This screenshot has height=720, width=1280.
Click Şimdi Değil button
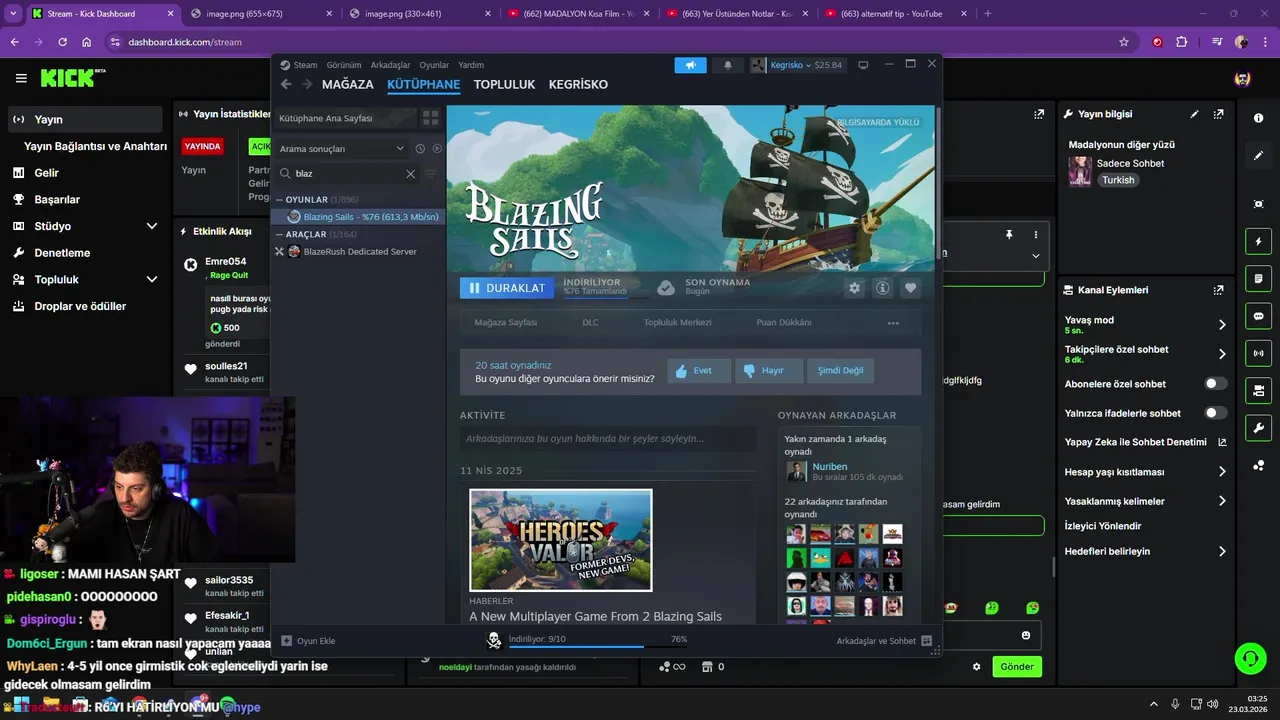[840, 370]
